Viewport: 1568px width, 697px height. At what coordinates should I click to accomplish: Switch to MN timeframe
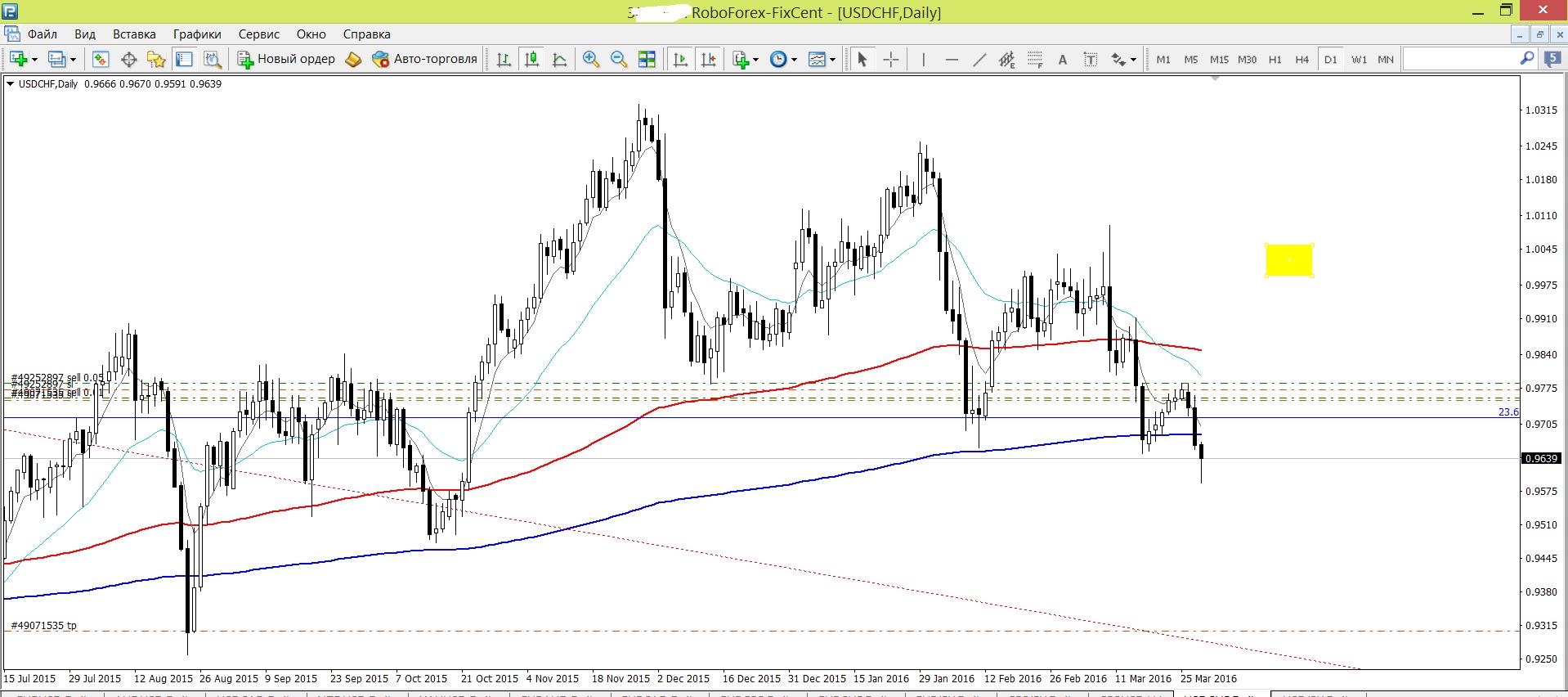point(1386,59)
